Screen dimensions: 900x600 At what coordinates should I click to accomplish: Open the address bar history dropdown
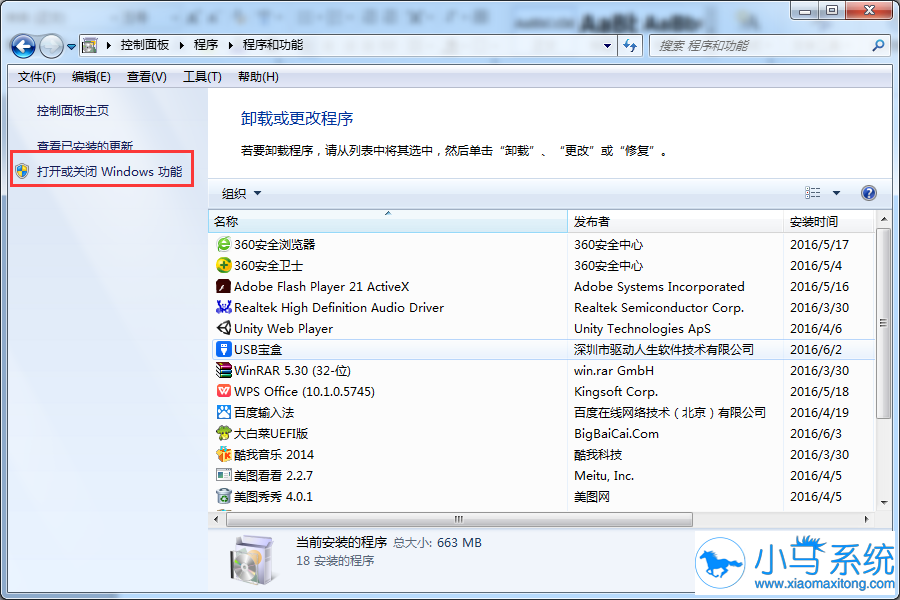[x=607, y=45]
